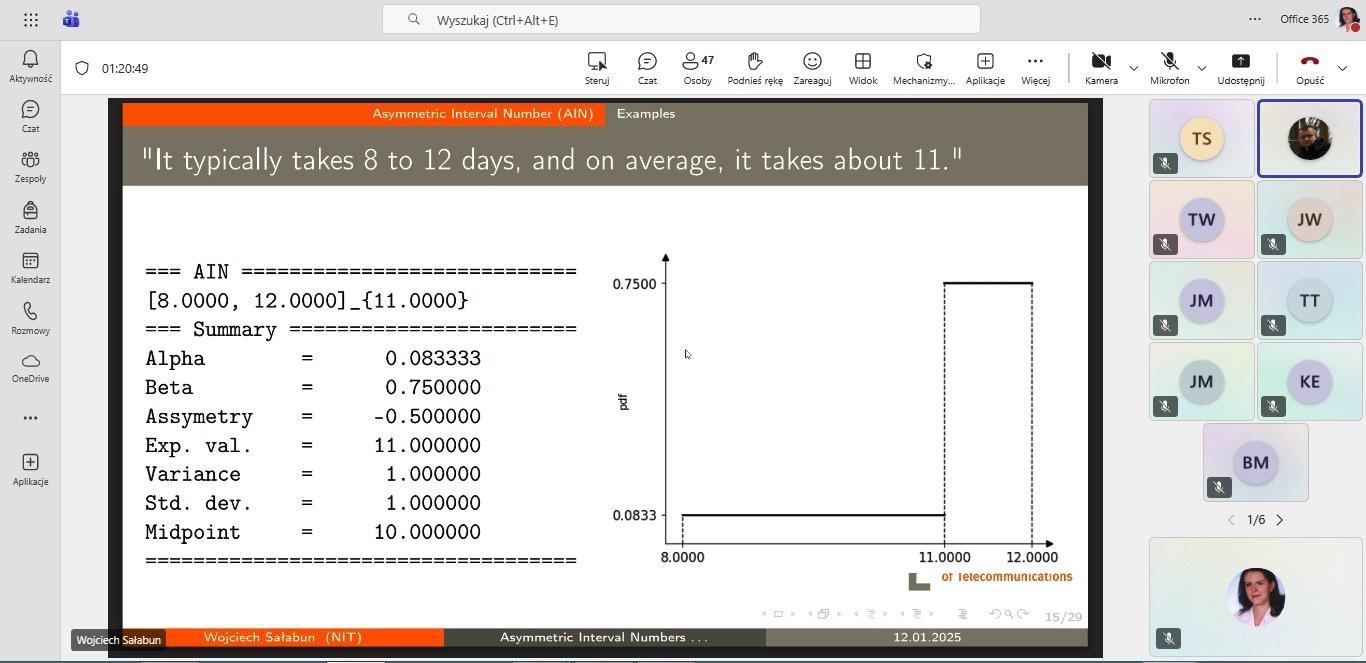Expand microphone options dropdown arrow
The height and width of the screenshot is (663, 1366).
pos(1201,68)
